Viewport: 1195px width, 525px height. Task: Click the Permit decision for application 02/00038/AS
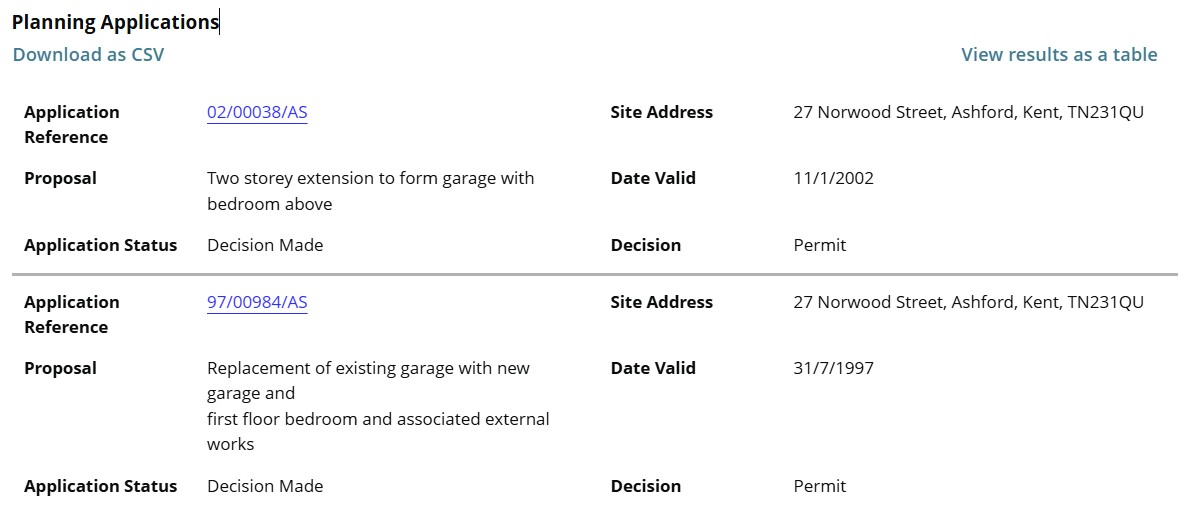[819, 245]
